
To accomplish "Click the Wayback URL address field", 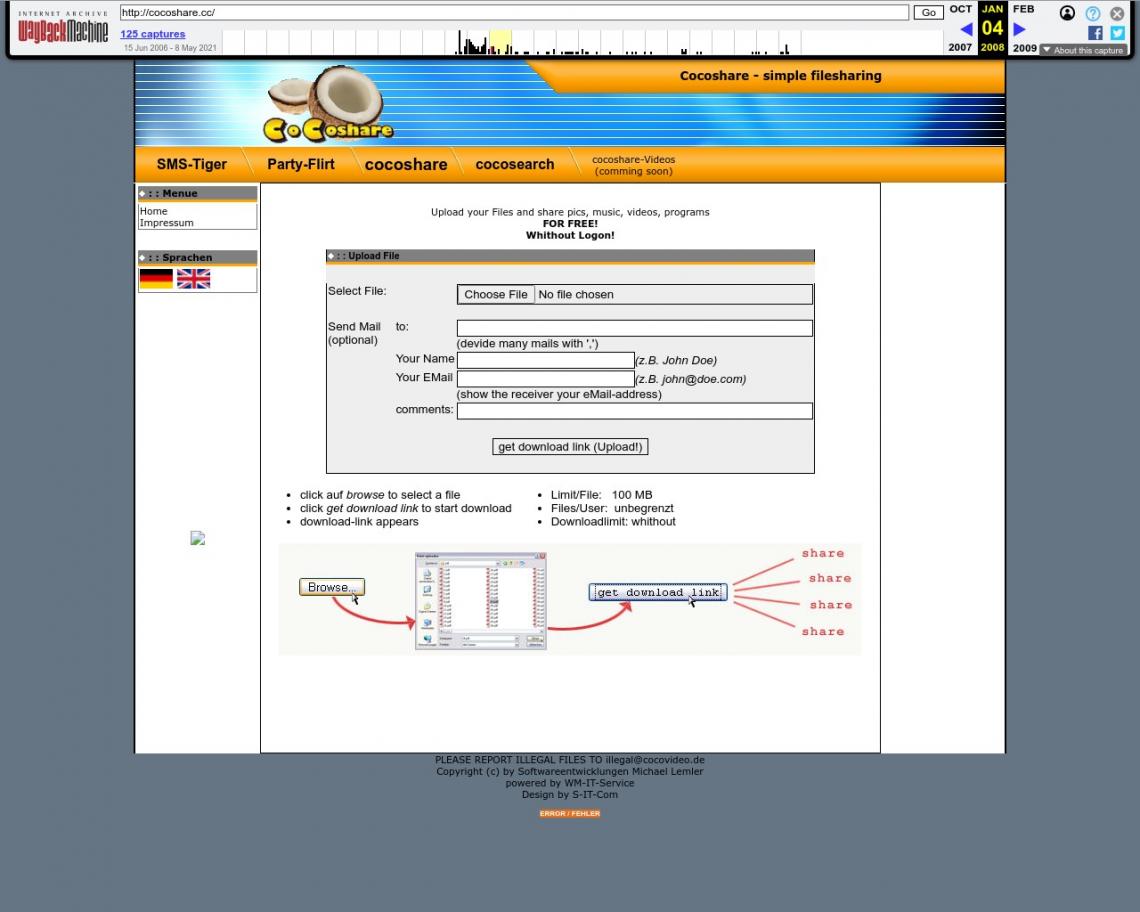I will (514, 12).
